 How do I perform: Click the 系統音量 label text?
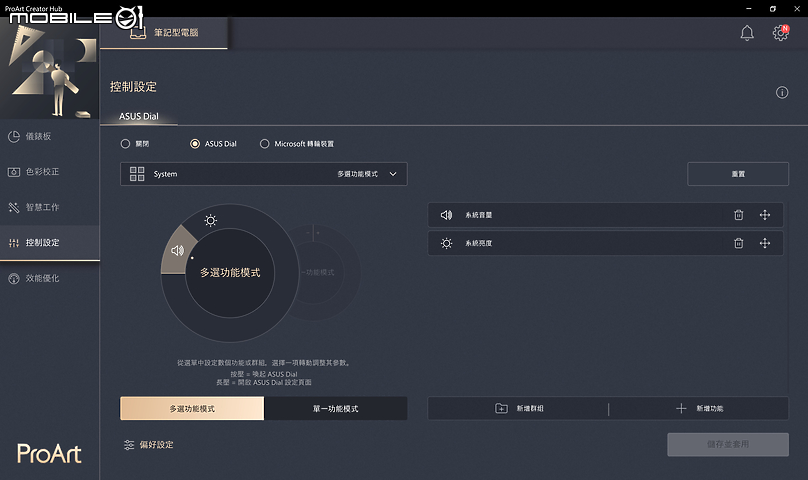[x=478, y=215]
